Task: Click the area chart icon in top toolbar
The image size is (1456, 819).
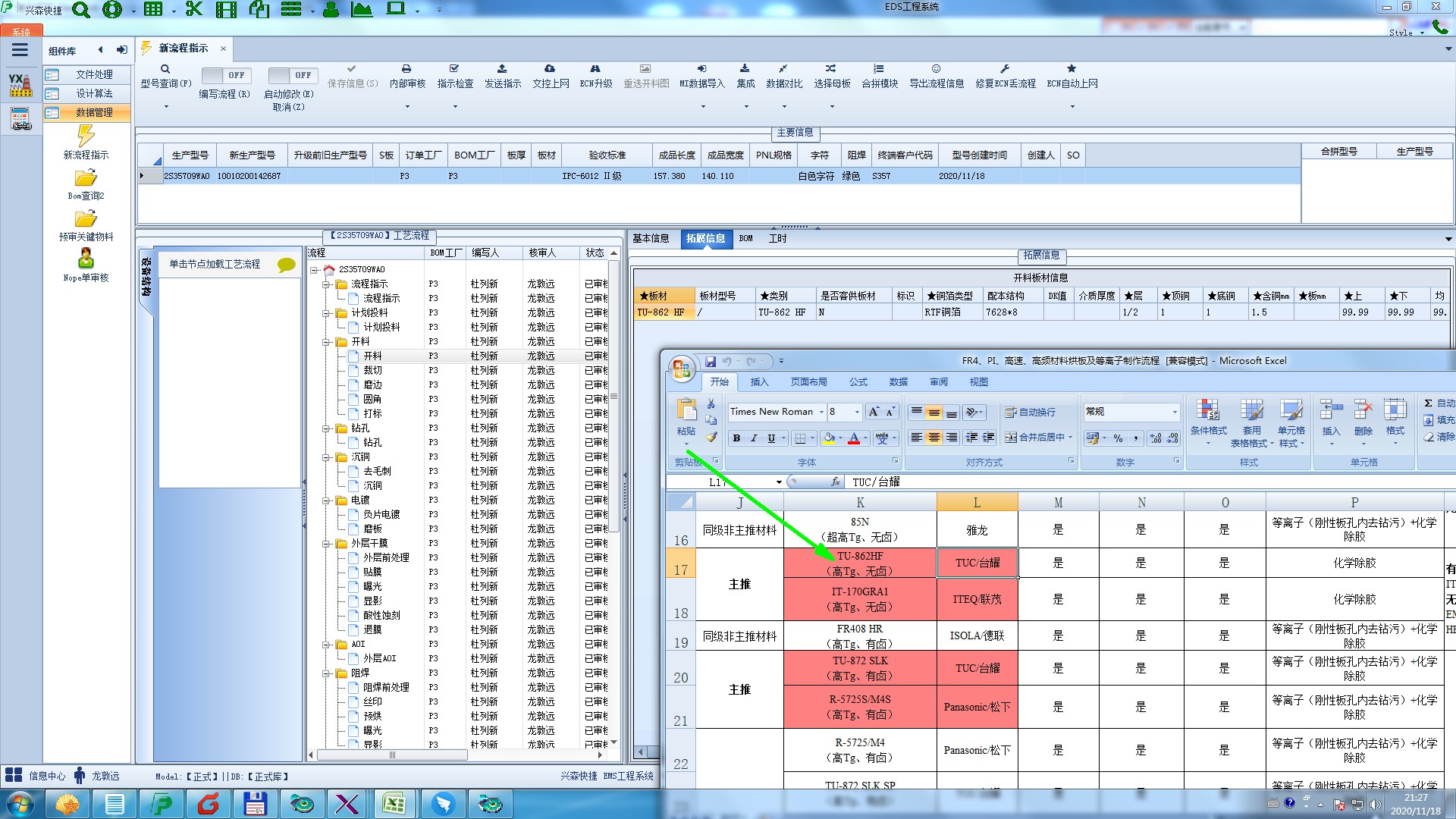Action: pos(362,9)
